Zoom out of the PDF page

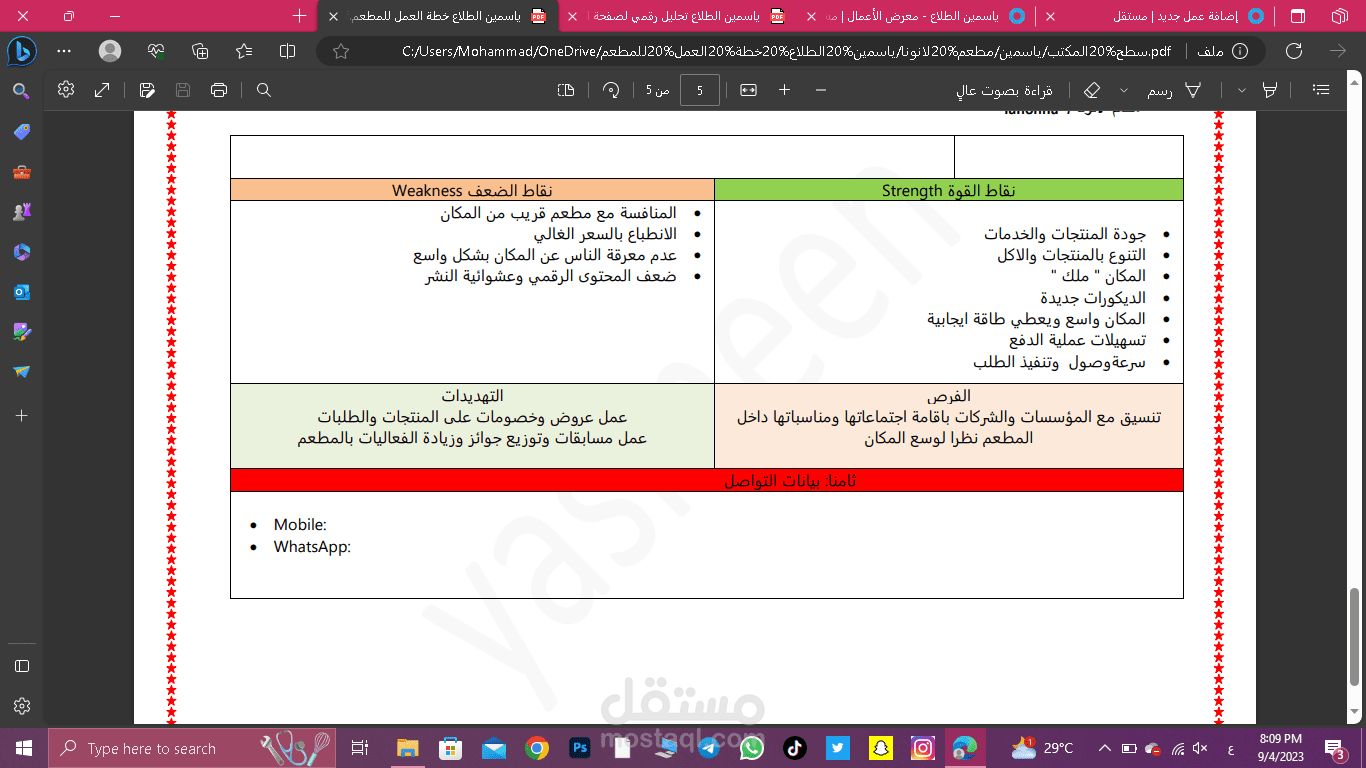pos(821,90)
